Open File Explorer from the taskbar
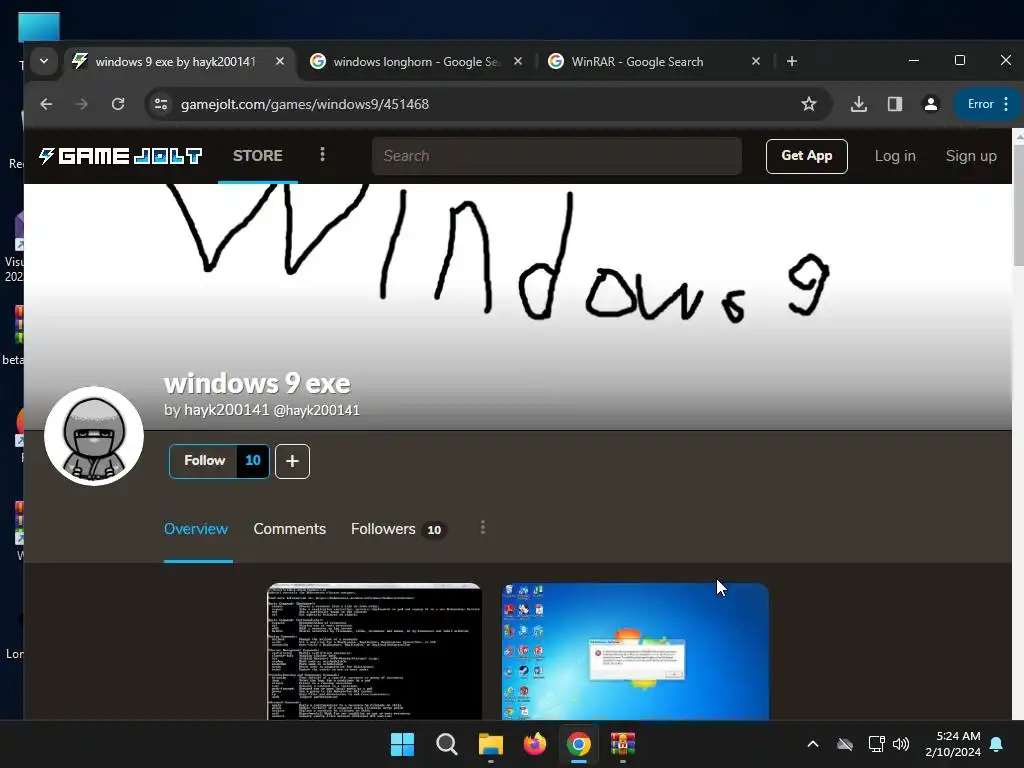Image resolution: width=1024 pixels, height=768 pixels. (490, 744)
